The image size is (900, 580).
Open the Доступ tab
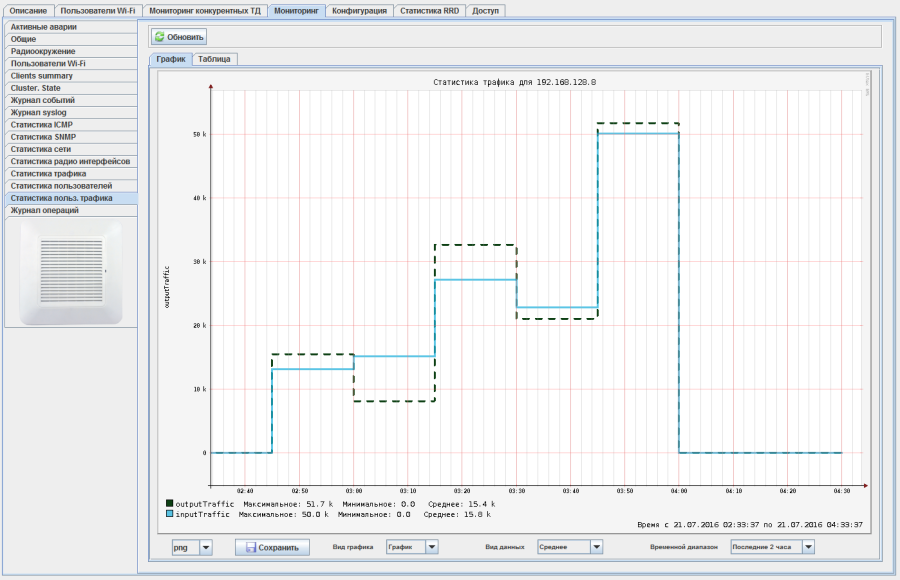pos(486,10)
